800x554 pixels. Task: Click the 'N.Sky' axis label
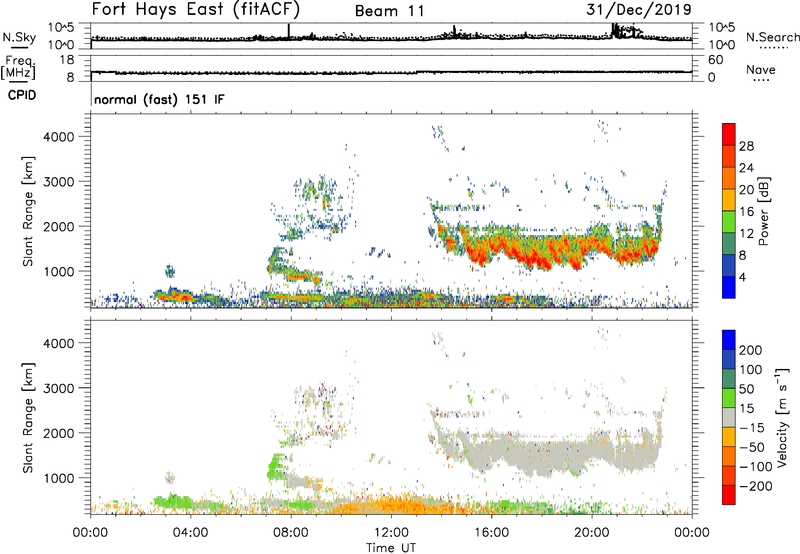point(19,37)
